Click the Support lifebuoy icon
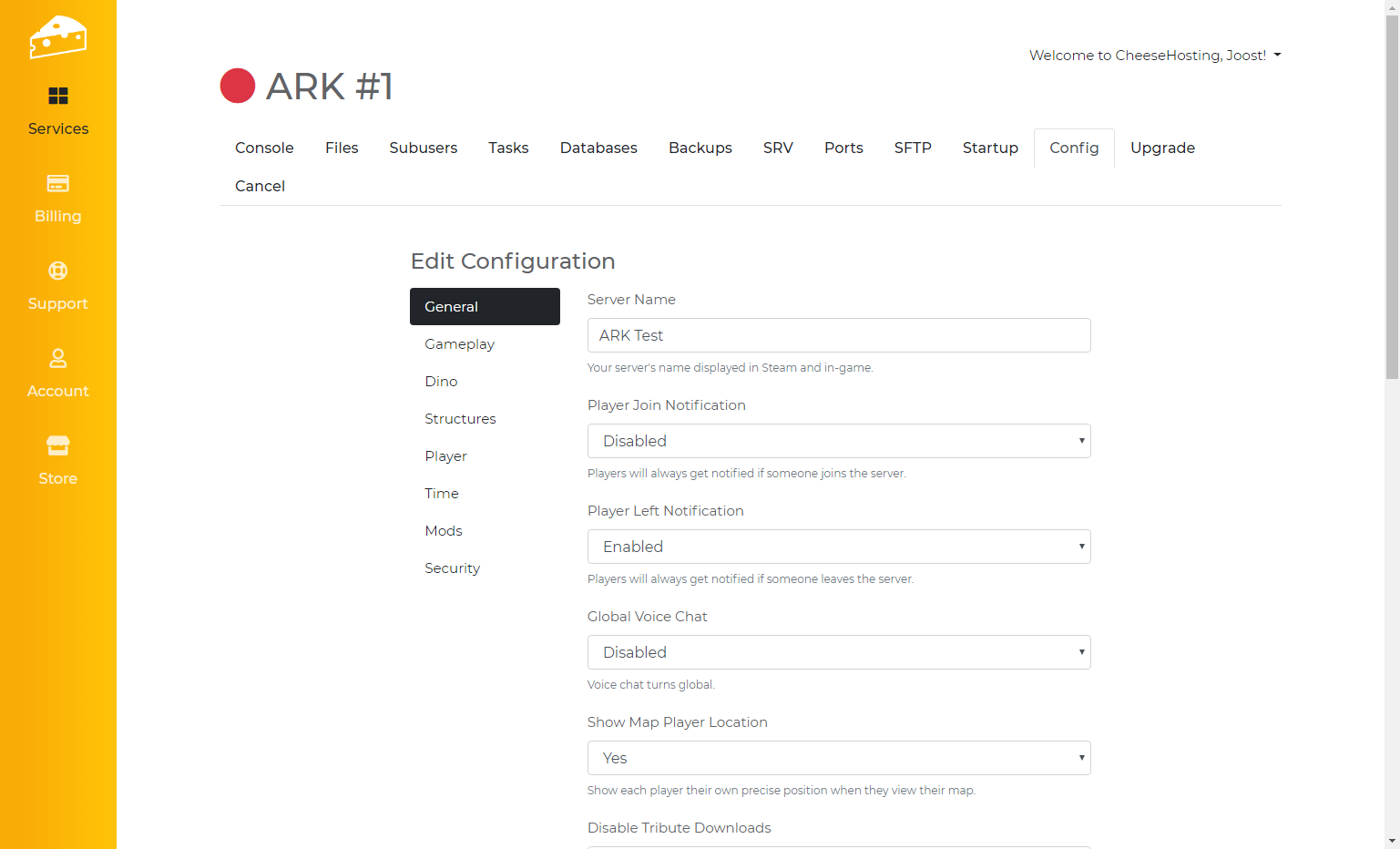1400x849 pixels. pyautogui.click(x=58, y=271)
